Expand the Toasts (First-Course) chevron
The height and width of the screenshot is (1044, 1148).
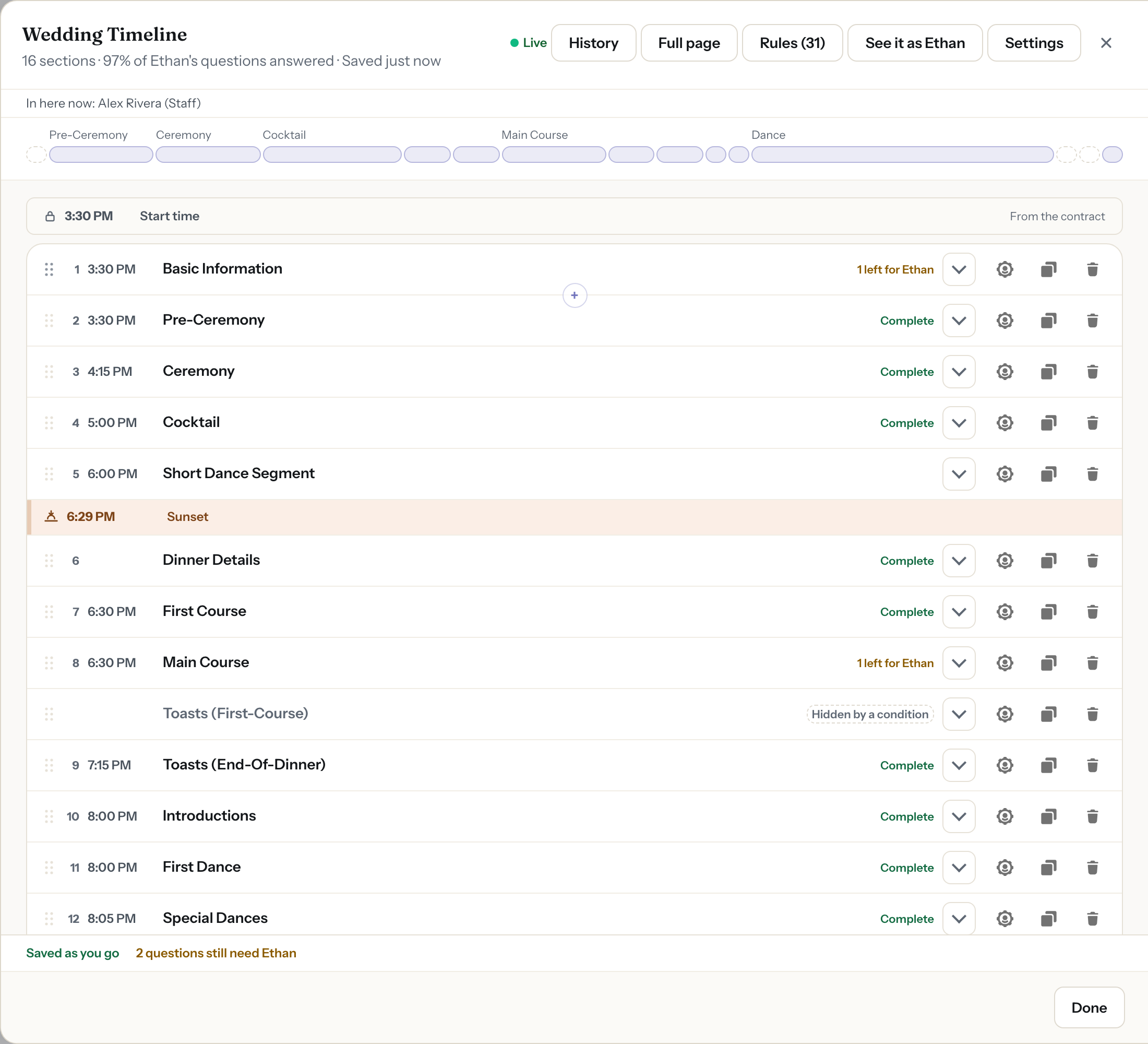click(959, 714)
